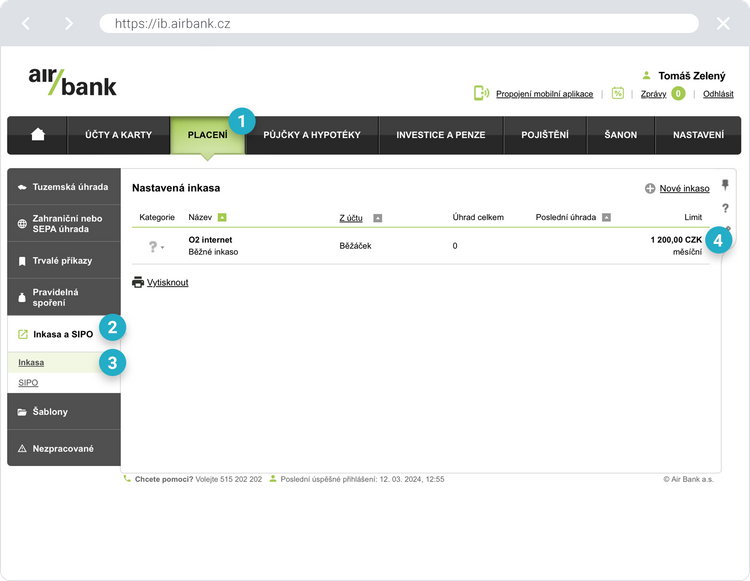Open the Účty a karty tab

pos(118,135)
